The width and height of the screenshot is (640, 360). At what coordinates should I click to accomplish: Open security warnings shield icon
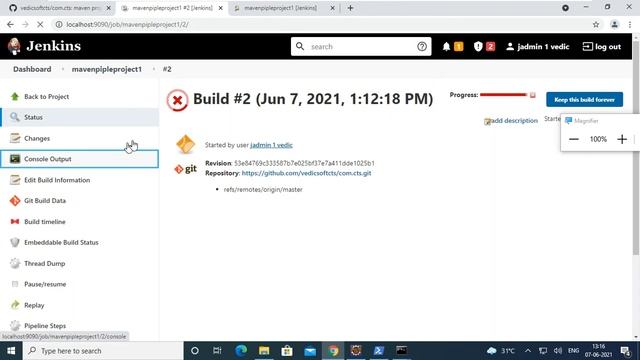478,47
